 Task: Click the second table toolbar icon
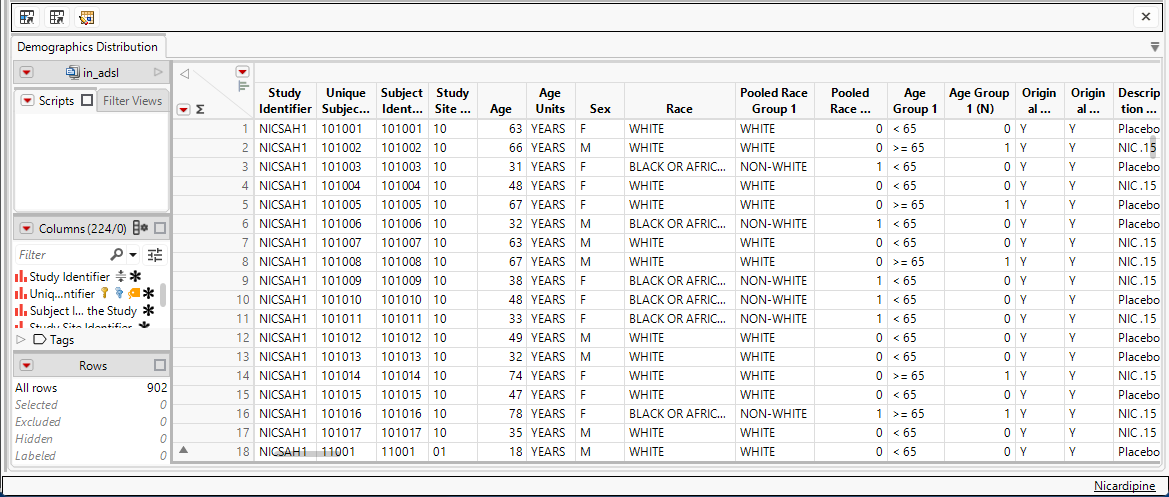(56, 17)
